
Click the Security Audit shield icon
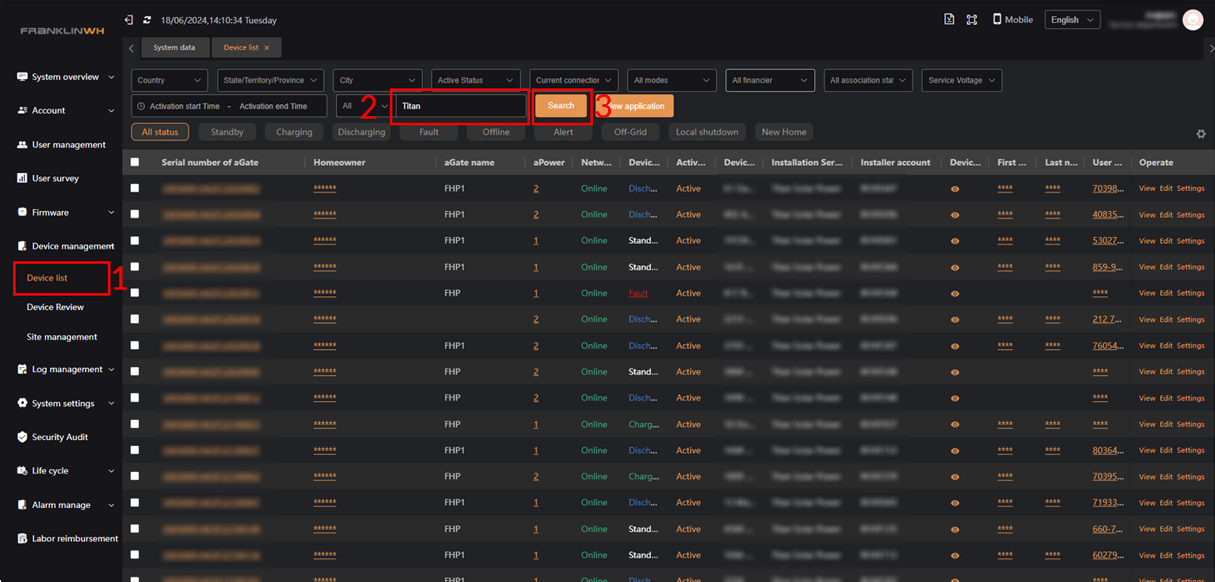point(22,437)
